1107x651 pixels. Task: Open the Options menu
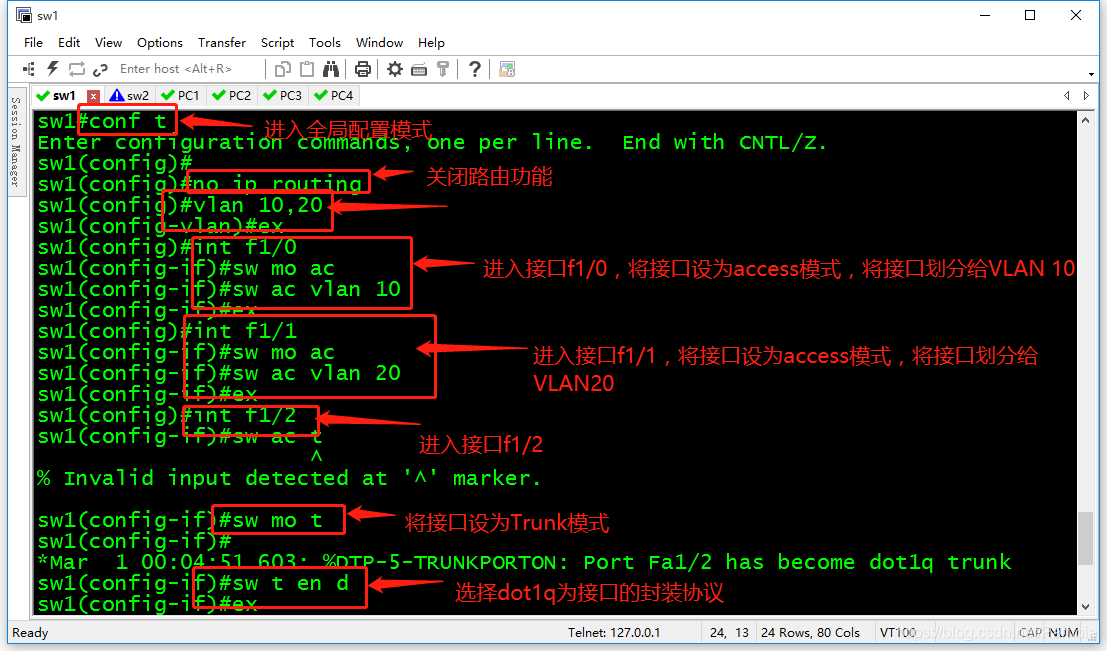(160, 42)
